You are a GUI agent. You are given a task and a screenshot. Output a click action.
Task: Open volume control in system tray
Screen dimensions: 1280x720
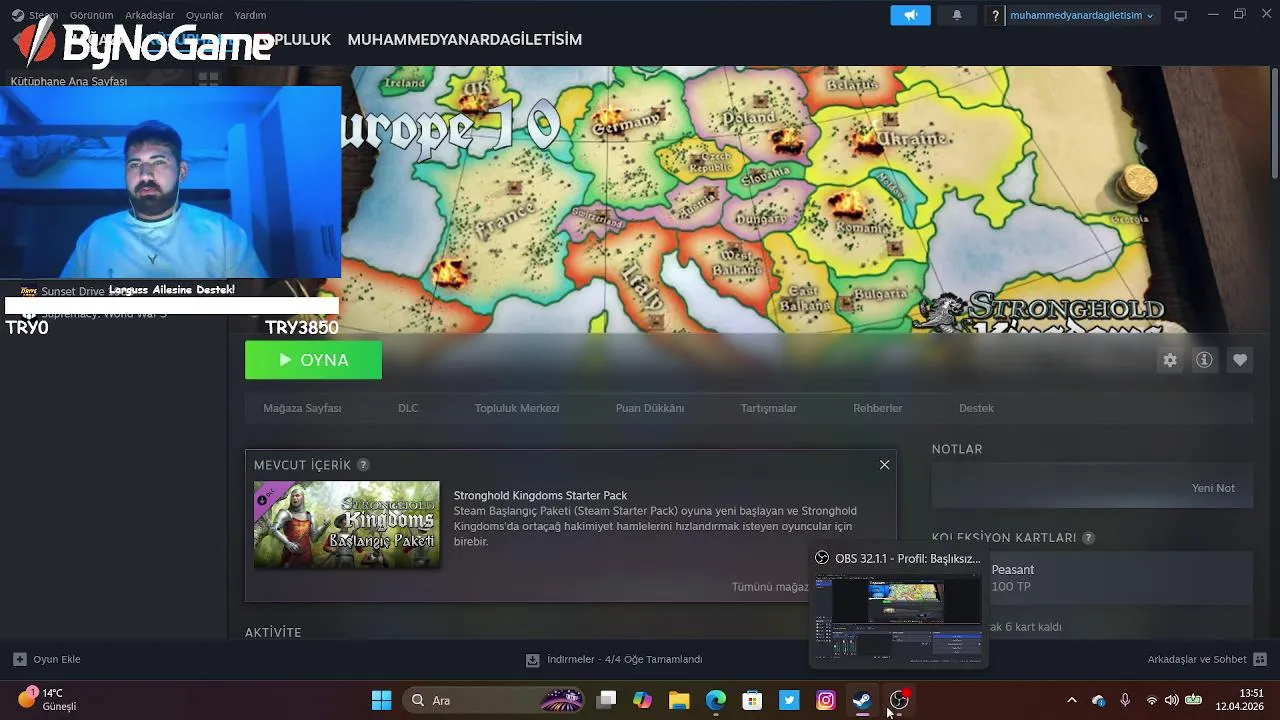tap(1172, 700)
